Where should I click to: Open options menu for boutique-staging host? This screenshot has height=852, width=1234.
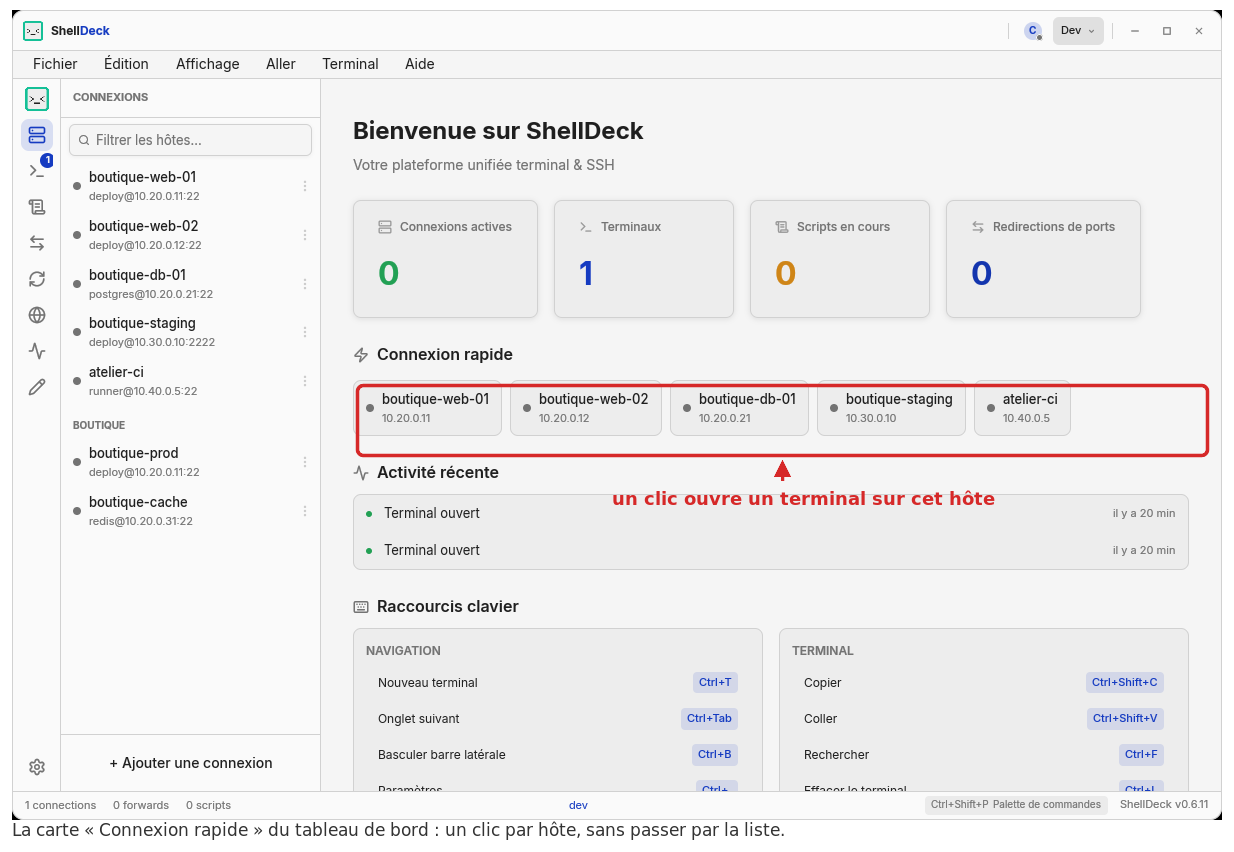click(305, 332)
